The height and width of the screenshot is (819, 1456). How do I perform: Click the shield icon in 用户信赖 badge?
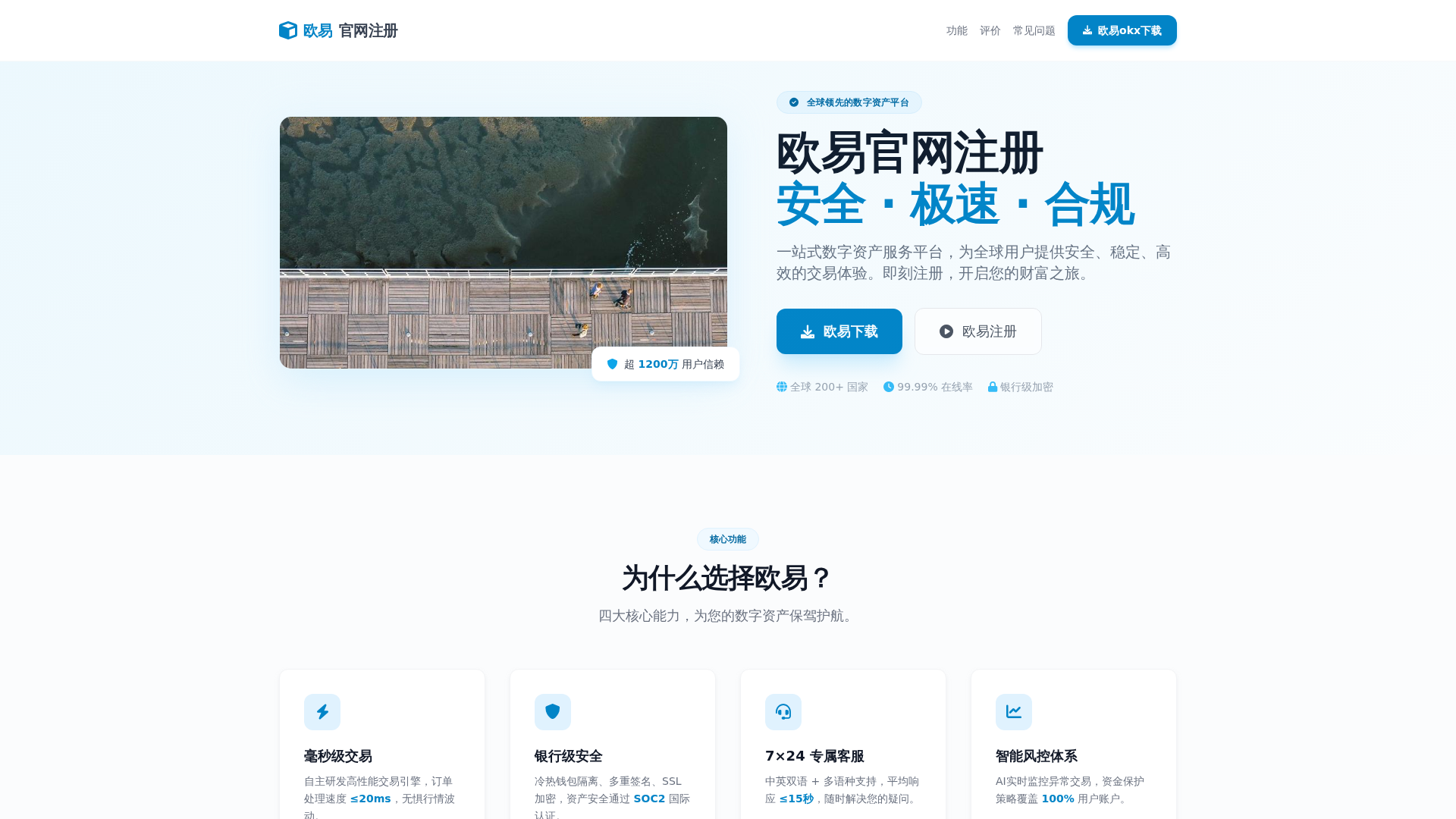point(613,364)
